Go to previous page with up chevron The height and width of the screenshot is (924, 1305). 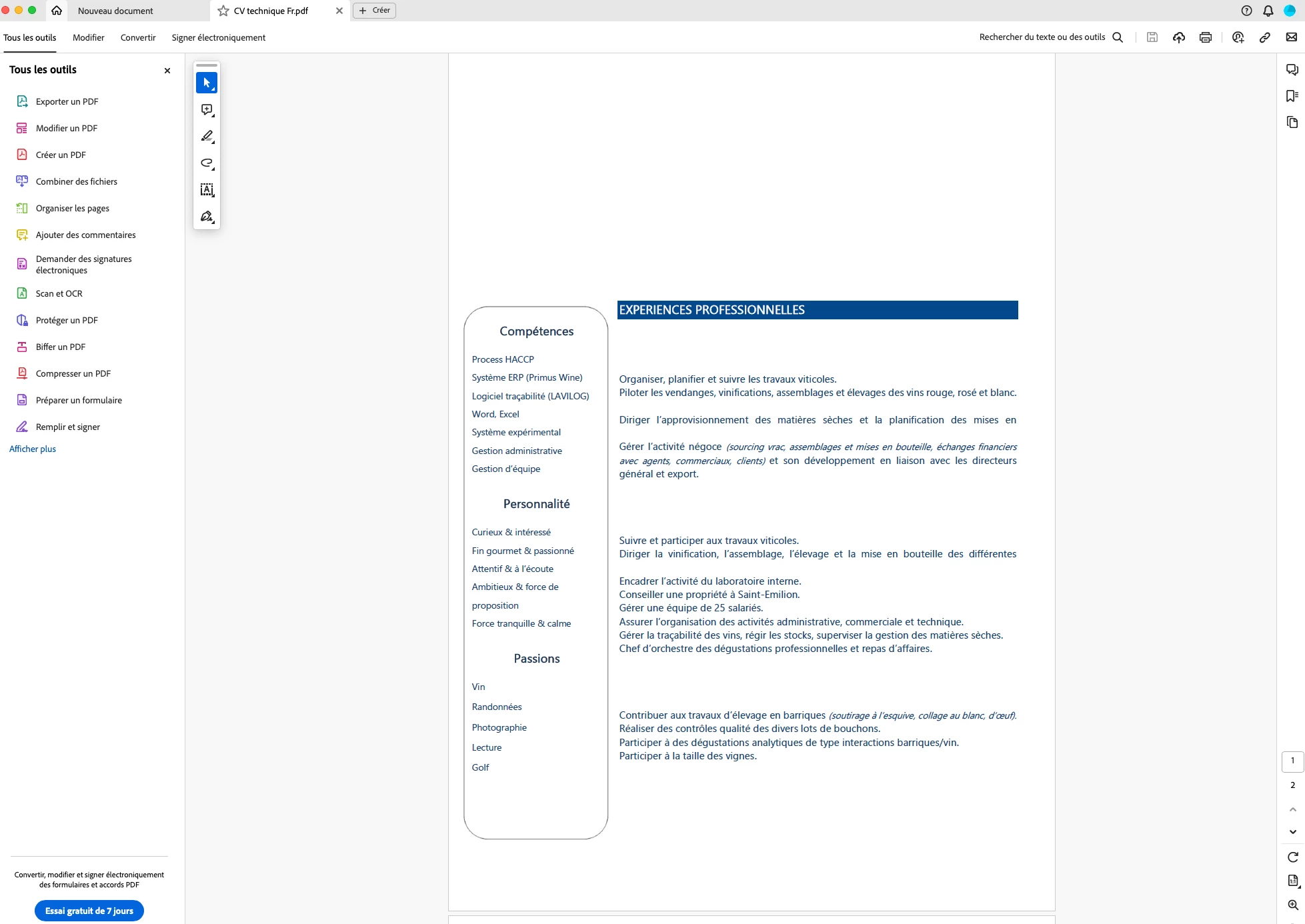click(x=1292, y=809)
